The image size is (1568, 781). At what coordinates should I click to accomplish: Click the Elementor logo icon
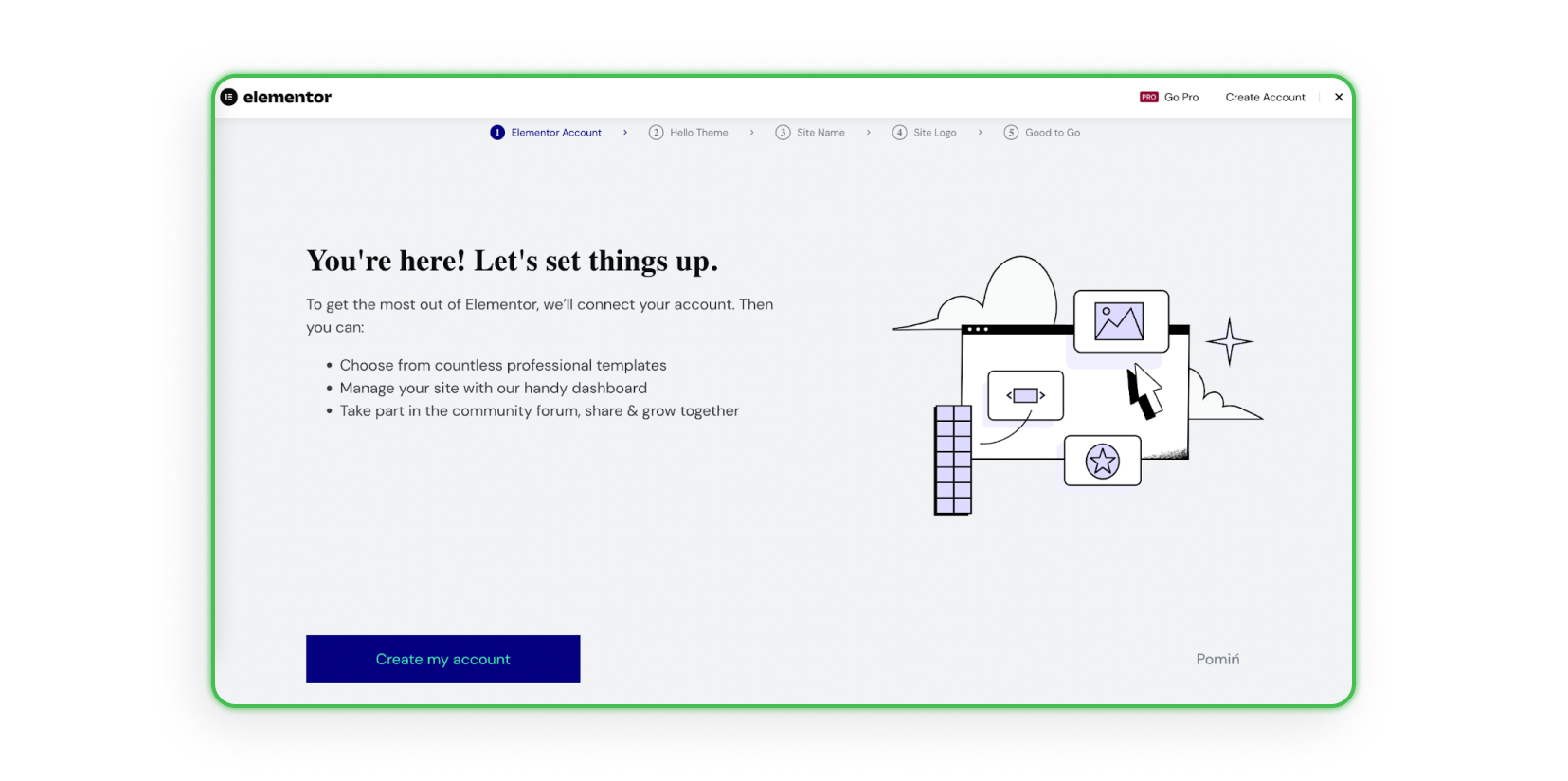(228, 97)
